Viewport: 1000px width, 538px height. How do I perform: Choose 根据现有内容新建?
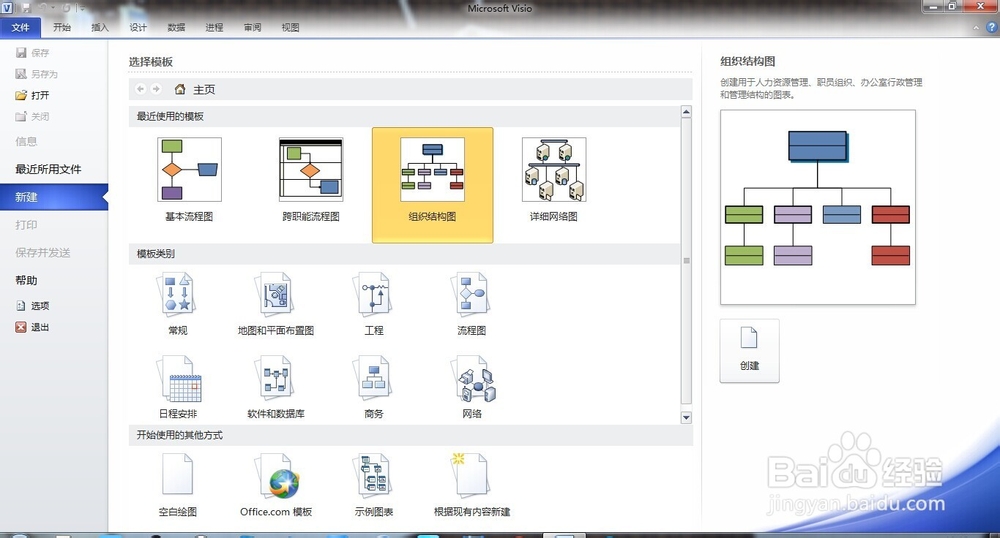tap(472, 485)
